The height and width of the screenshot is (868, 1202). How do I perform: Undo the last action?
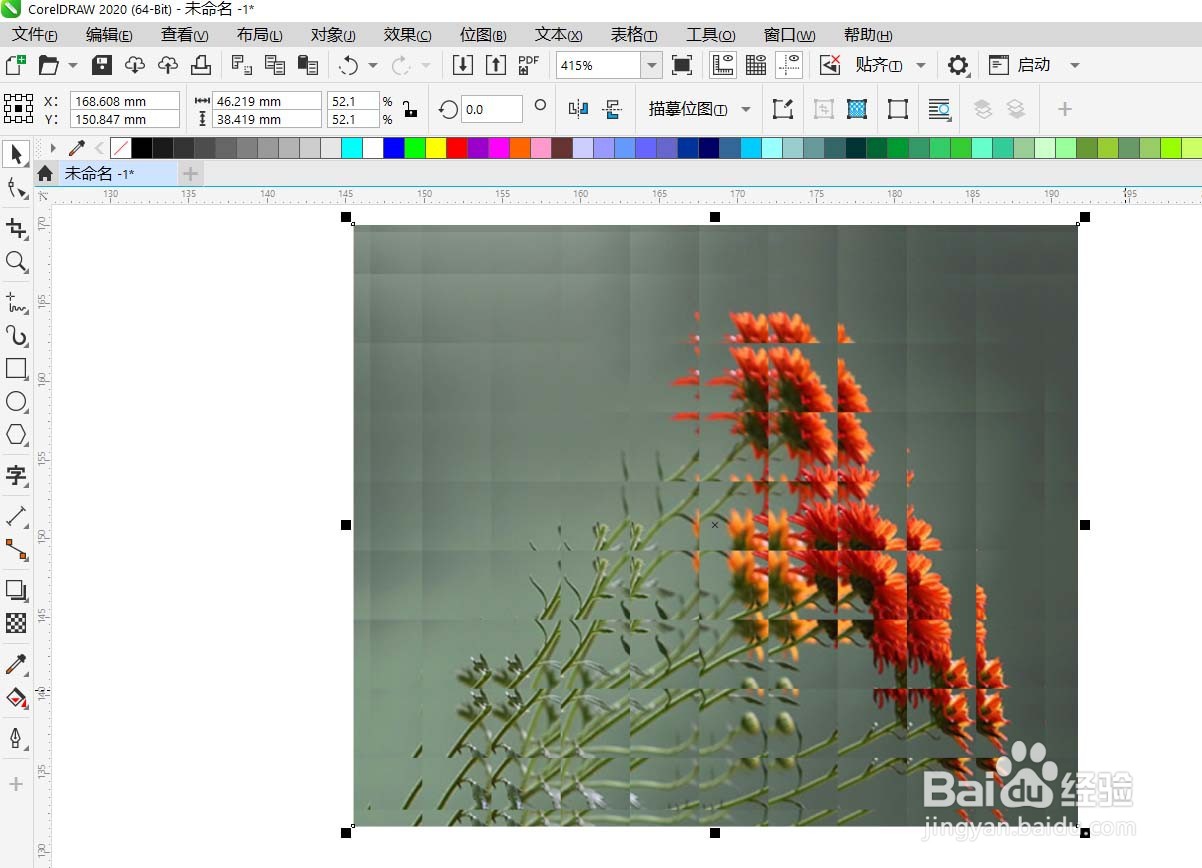[348, 65]
